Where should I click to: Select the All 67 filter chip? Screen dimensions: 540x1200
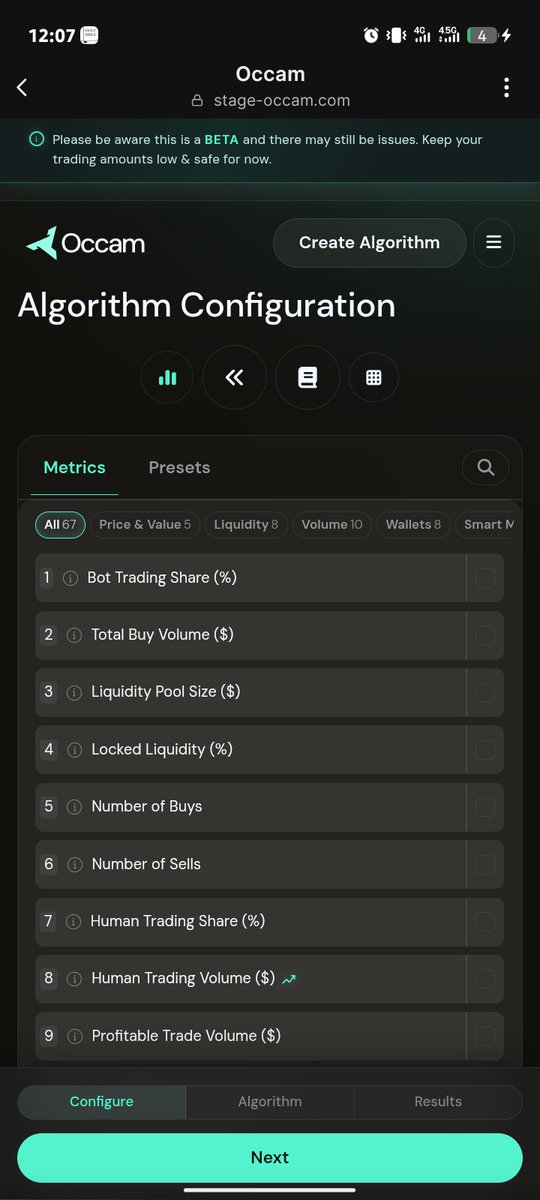click(60, 524)
